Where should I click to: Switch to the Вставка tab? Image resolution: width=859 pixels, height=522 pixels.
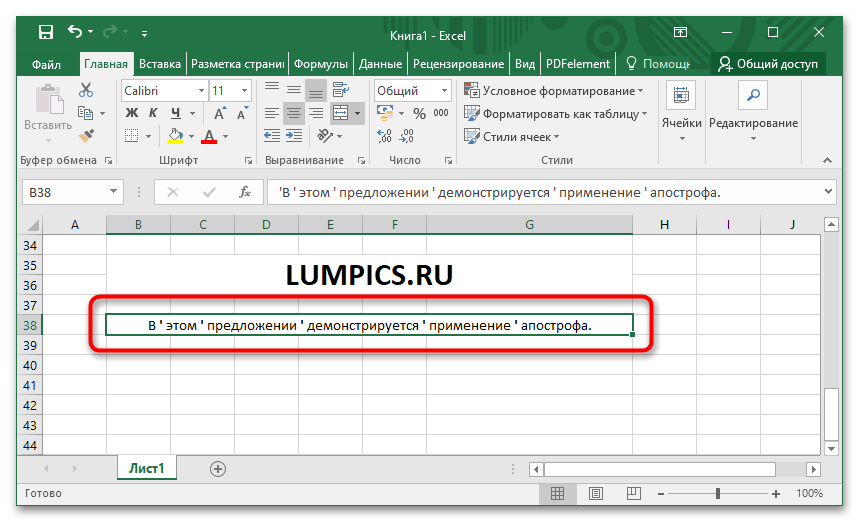pos(160,64)
